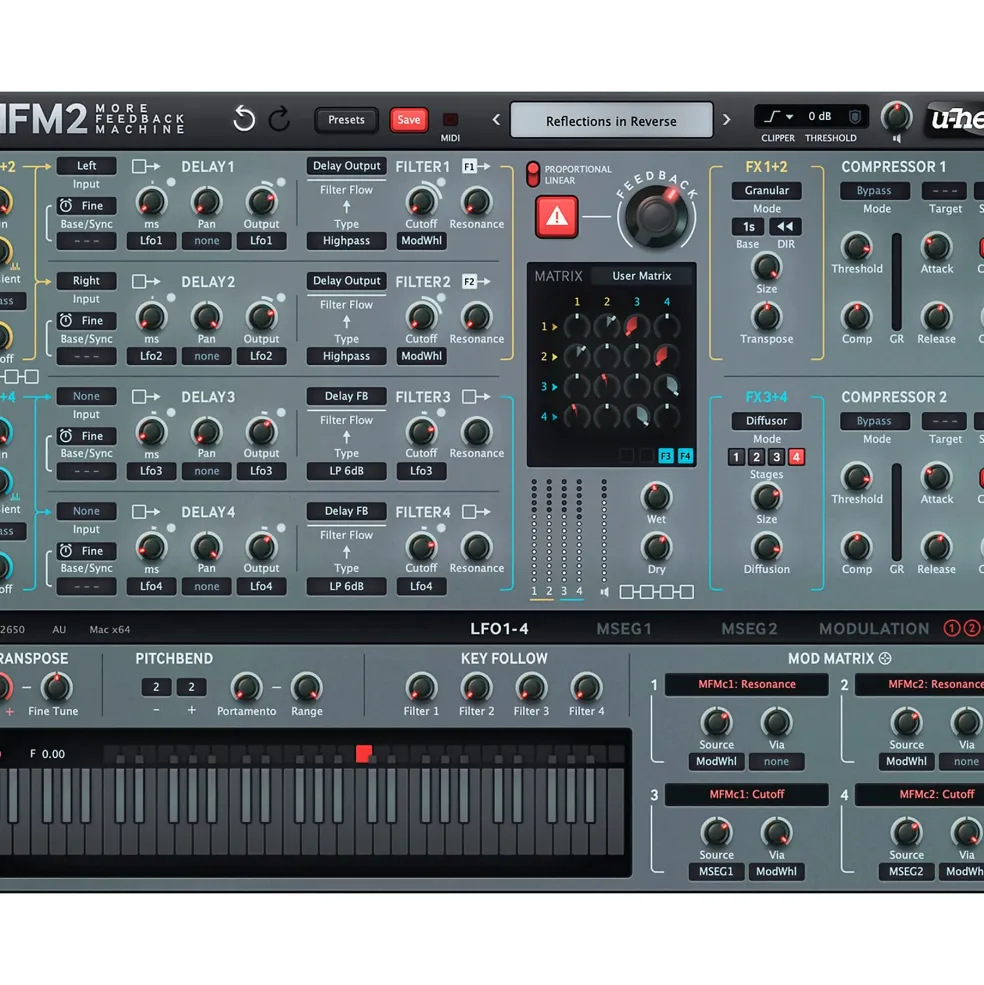The height and width of the screenshot is (985, 984).
Task: Click the MIDI activity indicator
Action: 450,119
